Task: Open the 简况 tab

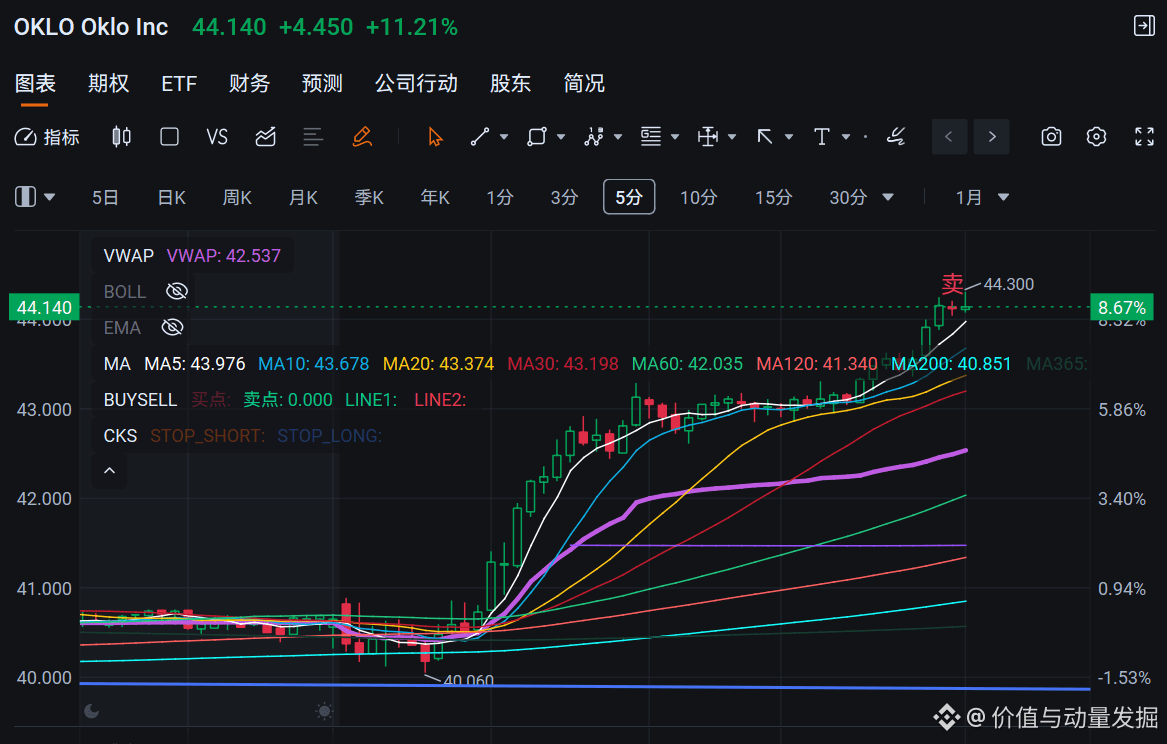Action: point(584,83)
